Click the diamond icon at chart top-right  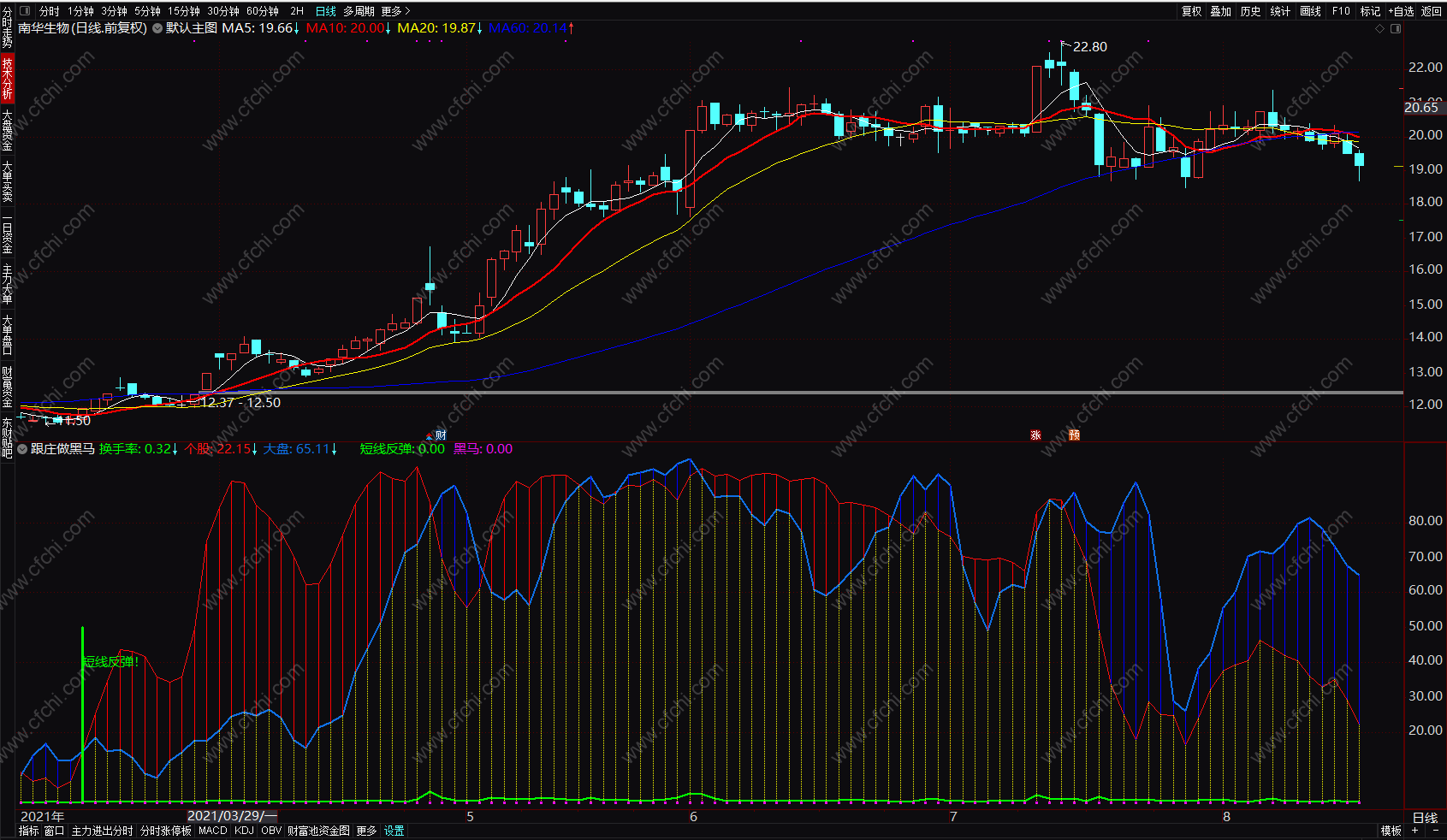[1379, 28]
